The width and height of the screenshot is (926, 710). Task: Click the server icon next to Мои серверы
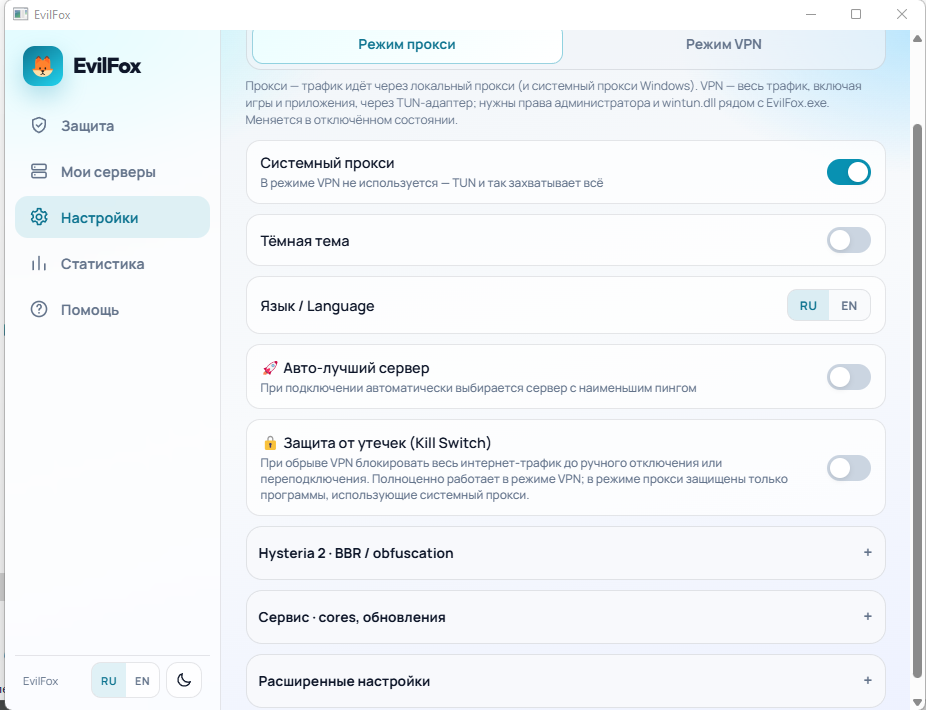tap(39, 171)
